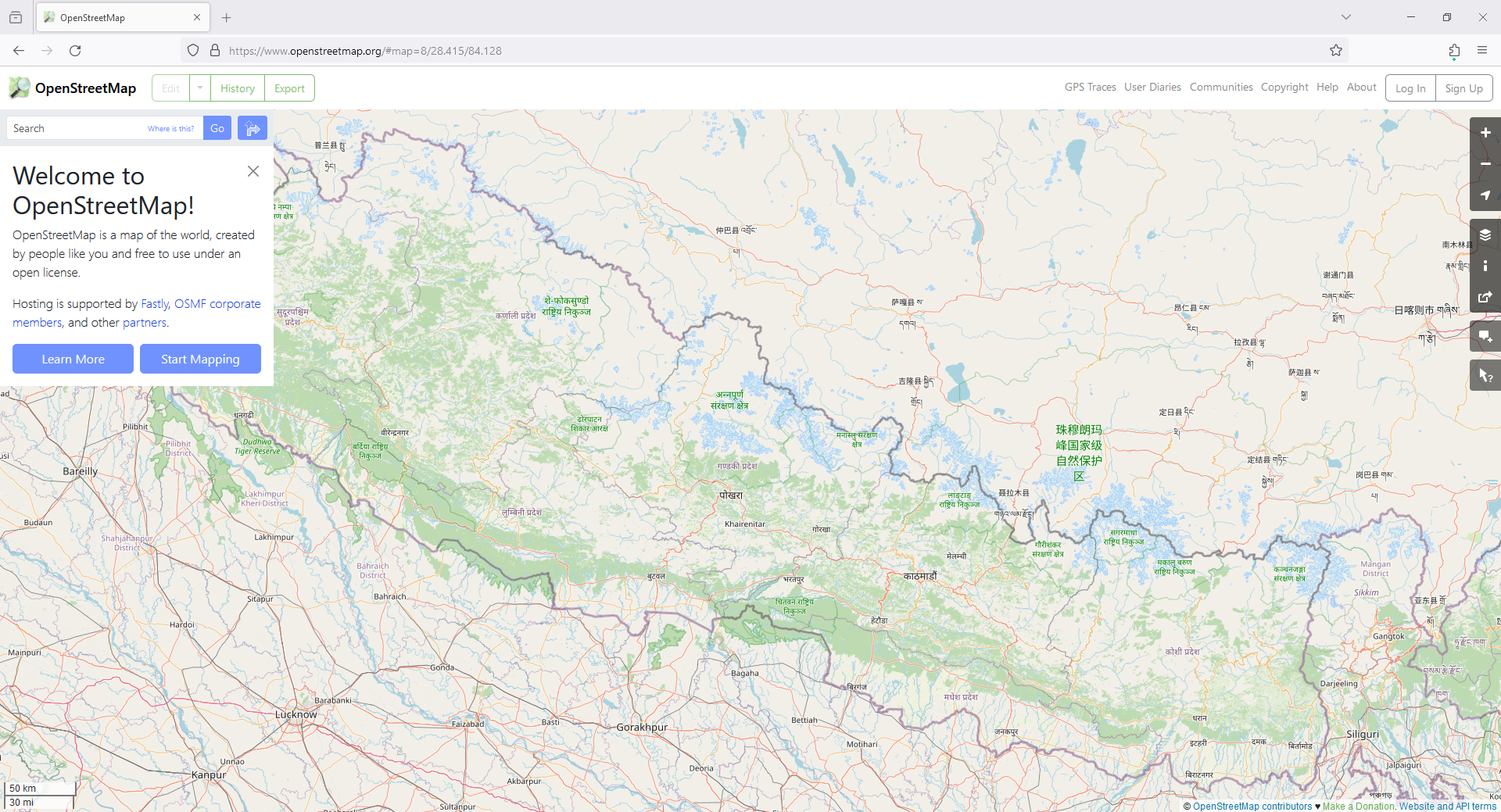
Task: Open the Share map panel
Action: [1485, 297]
